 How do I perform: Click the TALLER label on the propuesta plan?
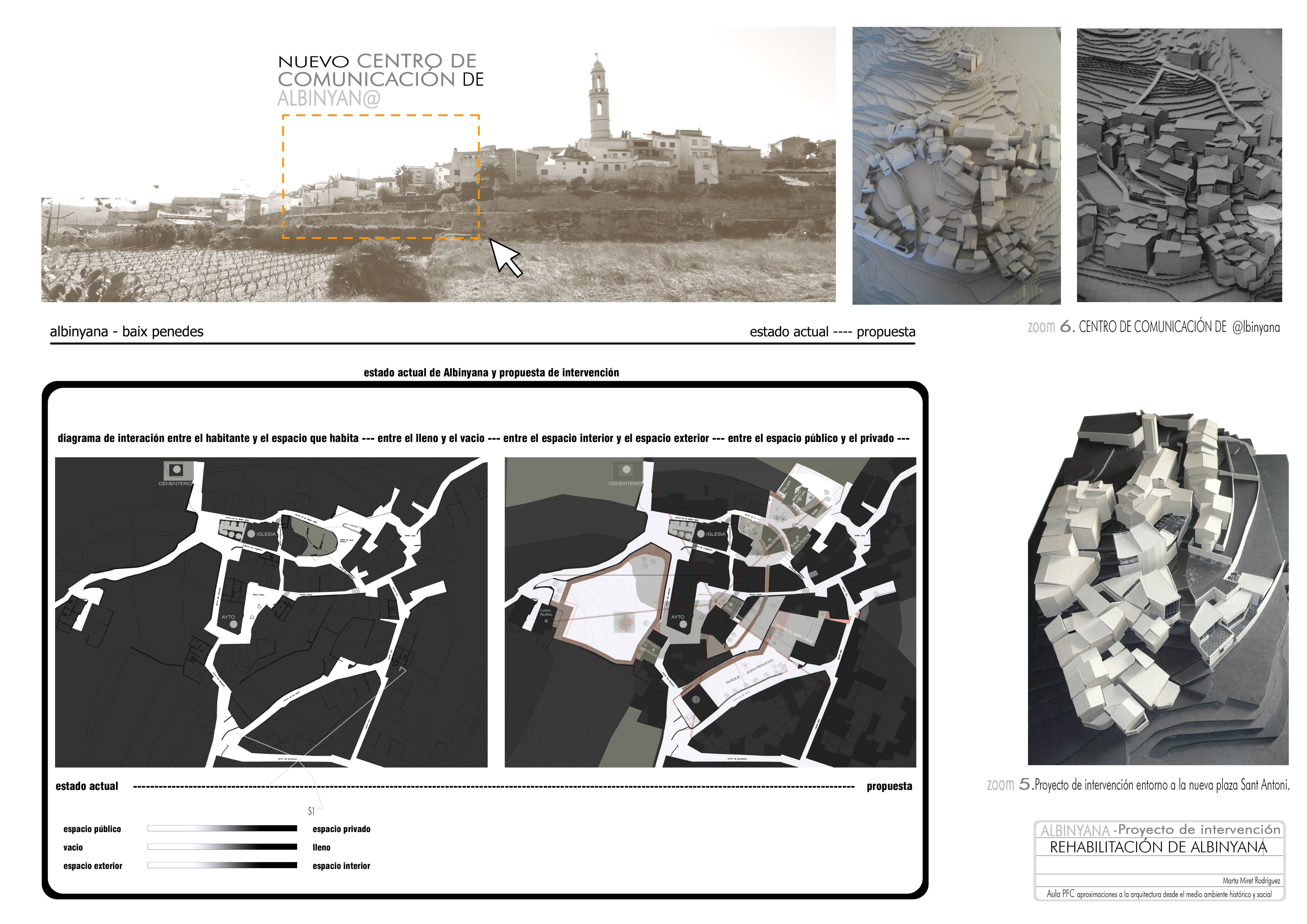(x=786, y=487)
